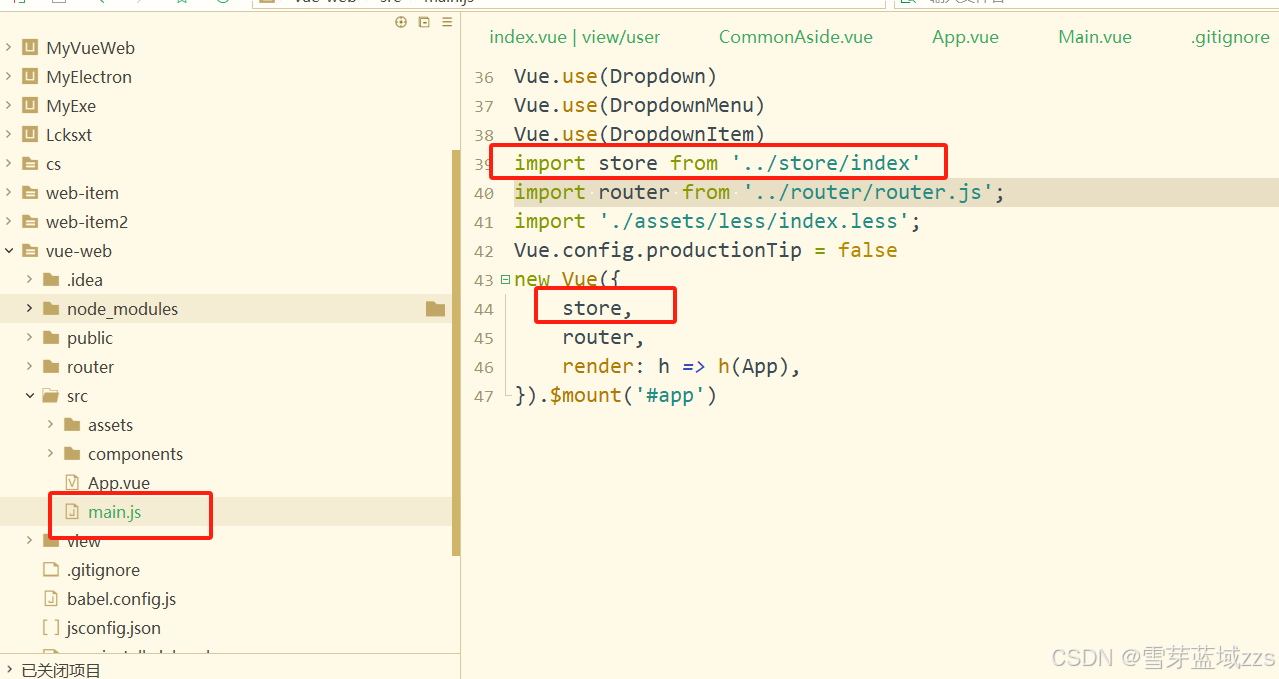Viewport: 1279px width, 679px height.
Task: Click Vue.use(DropdownMenu) on line 37
Action: click(x=640, y=105)
